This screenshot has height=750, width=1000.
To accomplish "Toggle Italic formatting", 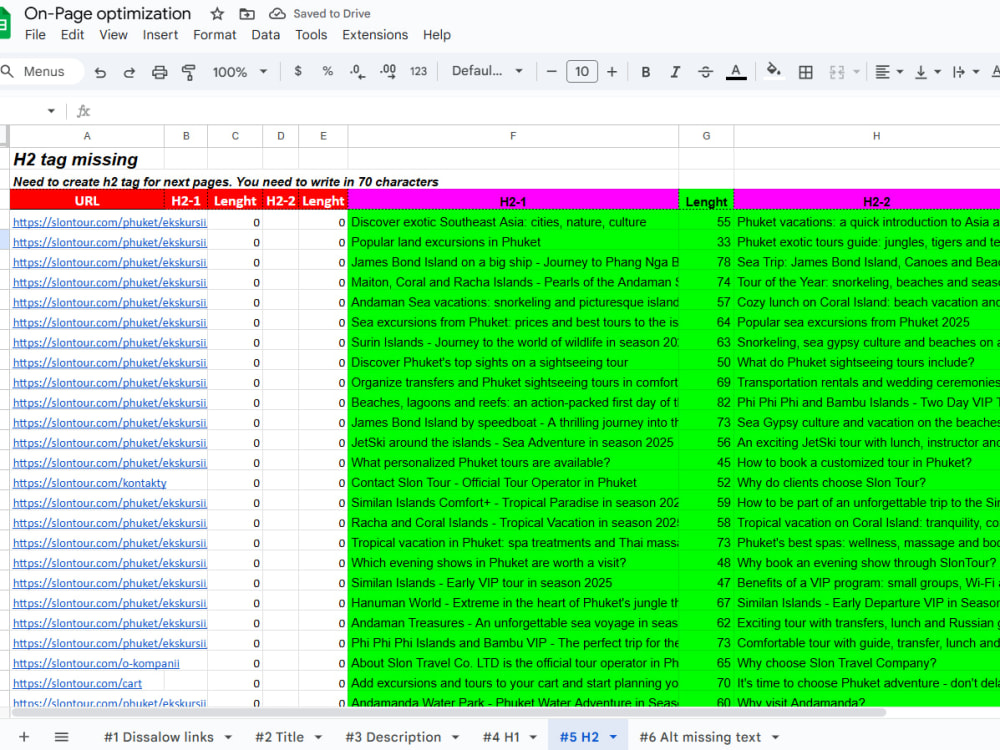I will coord(675,71).
